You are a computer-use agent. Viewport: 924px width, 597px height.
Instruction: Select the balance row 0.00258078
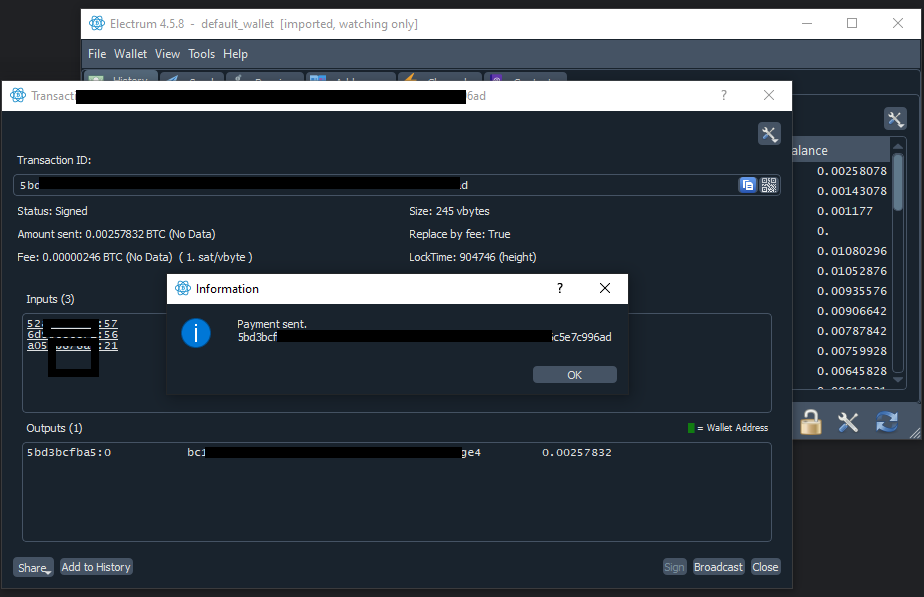[852, 171]
